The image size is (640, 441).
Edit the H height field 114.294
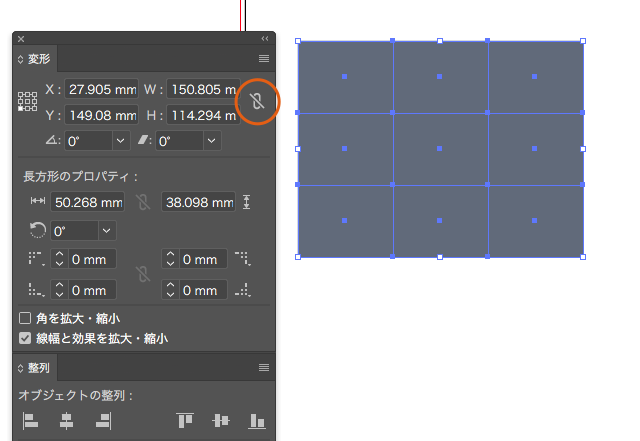click(203, 115)
